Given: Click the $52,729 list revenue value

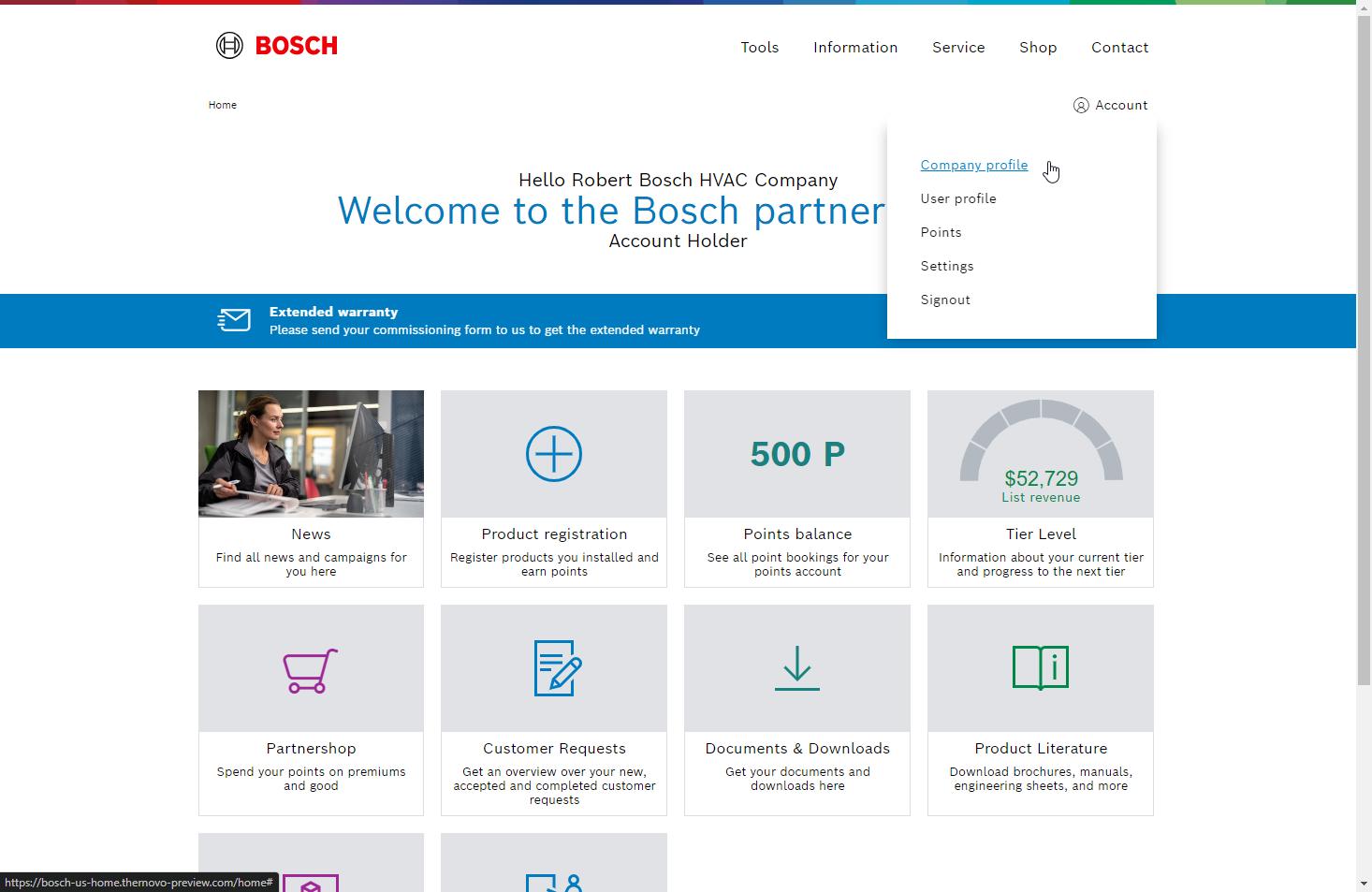Looking at the screenshot, I should pos(1041,478).
